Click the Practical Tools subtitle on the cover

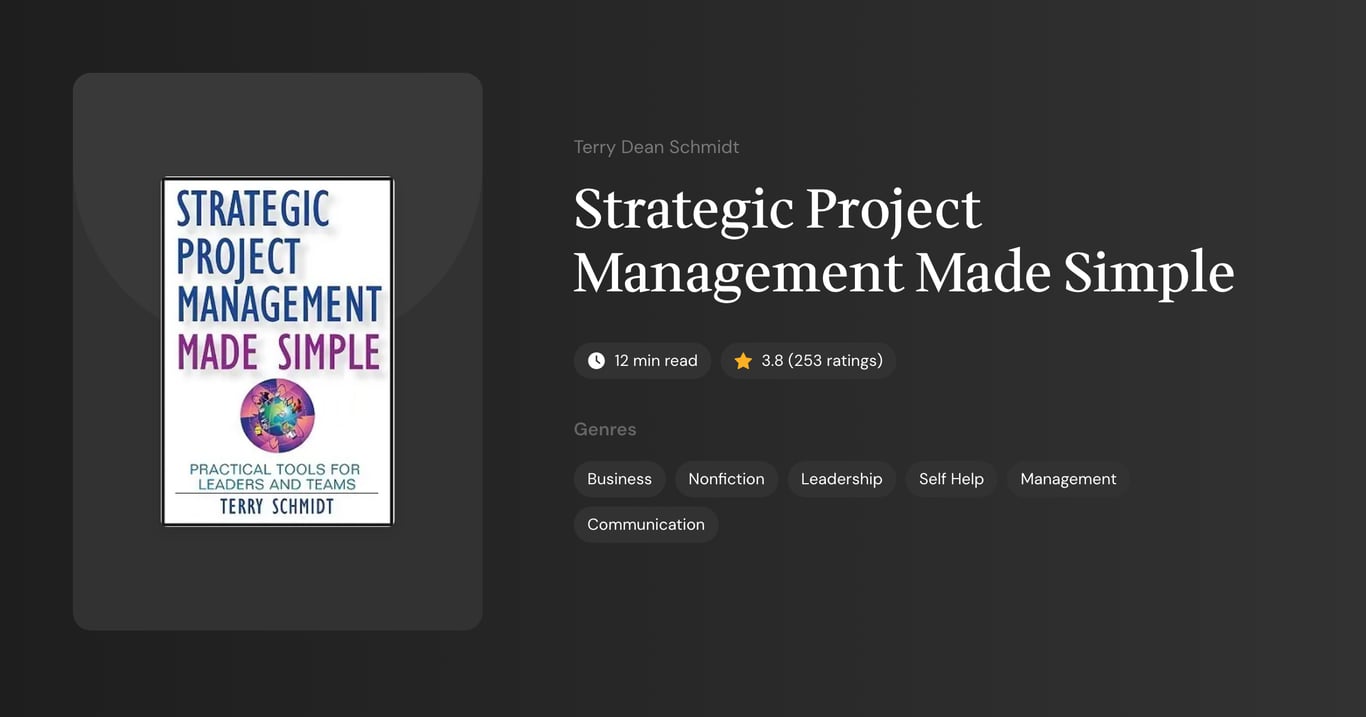click(277, 474)
